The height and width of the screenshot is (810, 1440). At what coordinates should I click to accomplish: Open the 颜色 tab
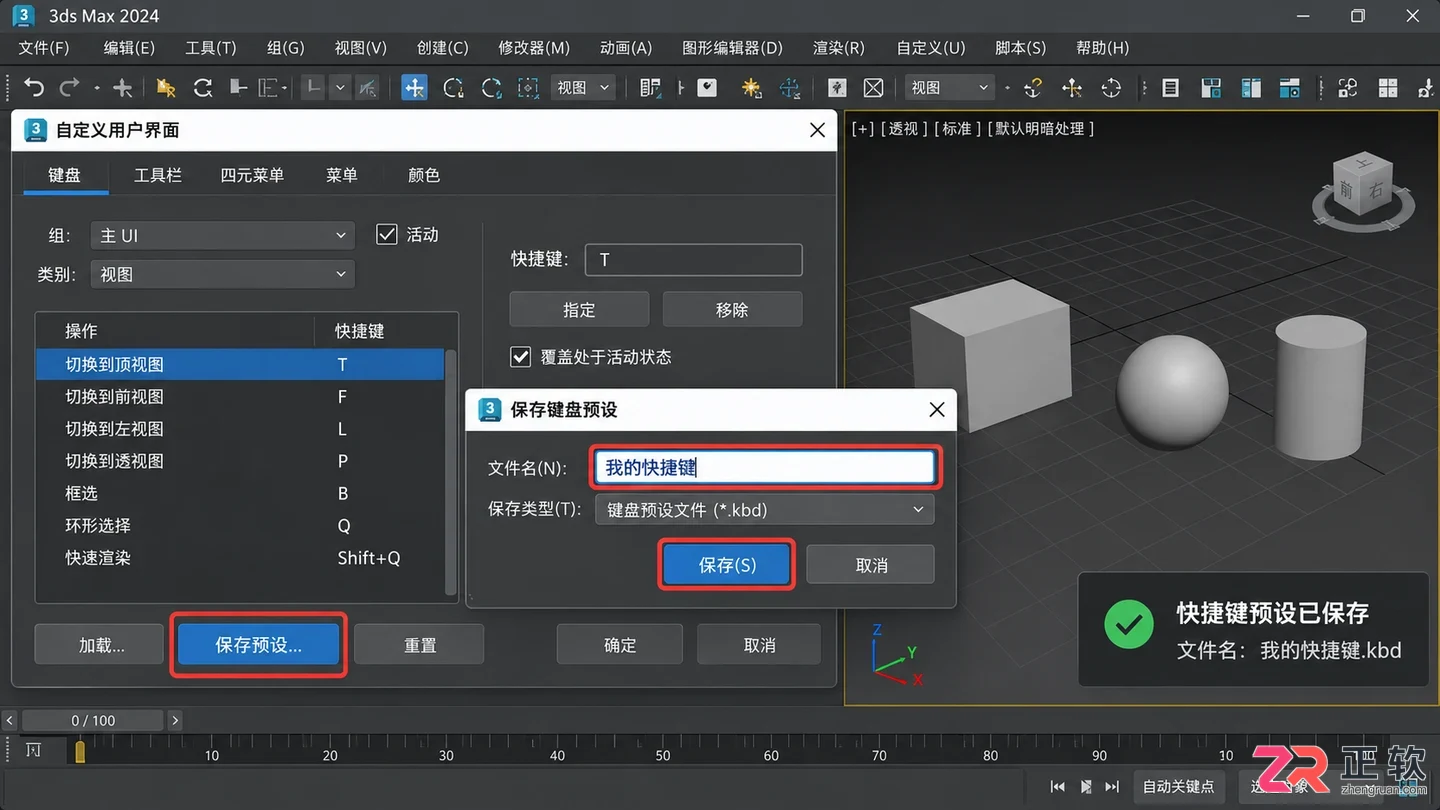pos(424,175)
